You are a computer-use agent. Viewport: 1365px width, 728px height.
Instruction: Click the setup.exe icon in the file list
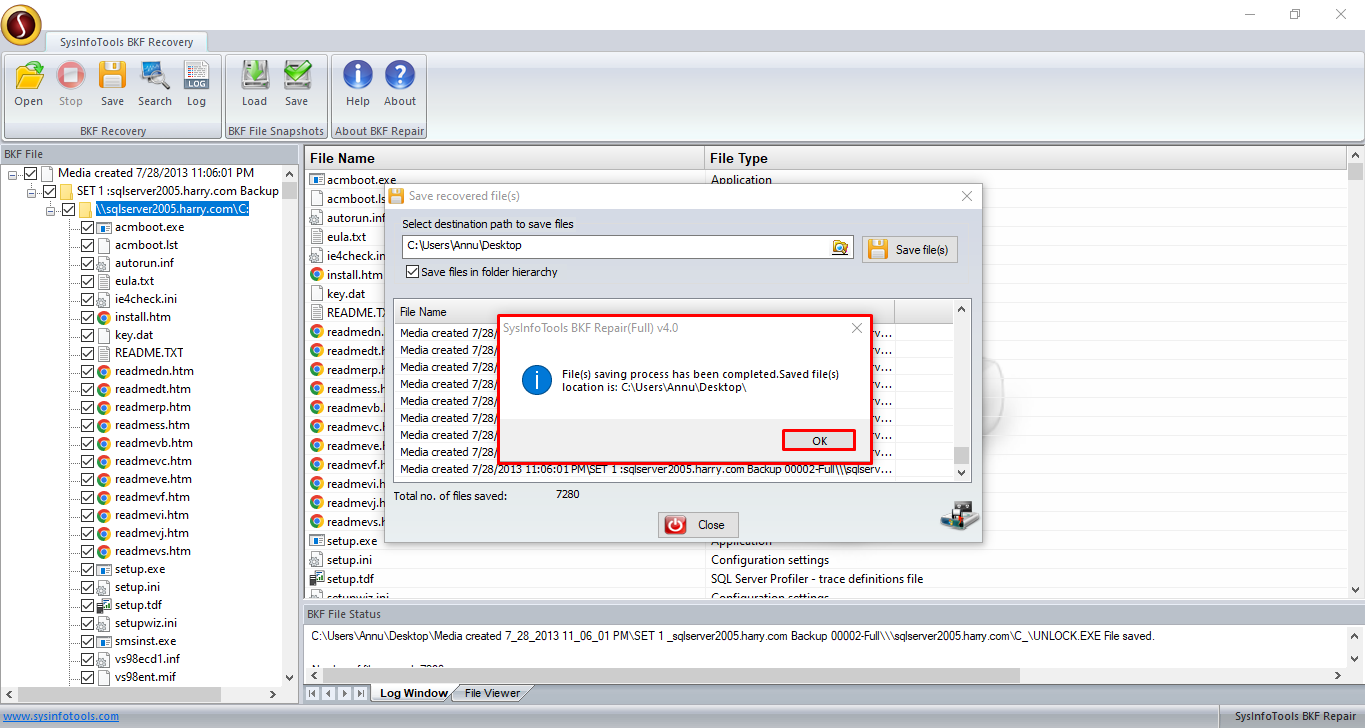pyautogui.click(x=317, y=540)
